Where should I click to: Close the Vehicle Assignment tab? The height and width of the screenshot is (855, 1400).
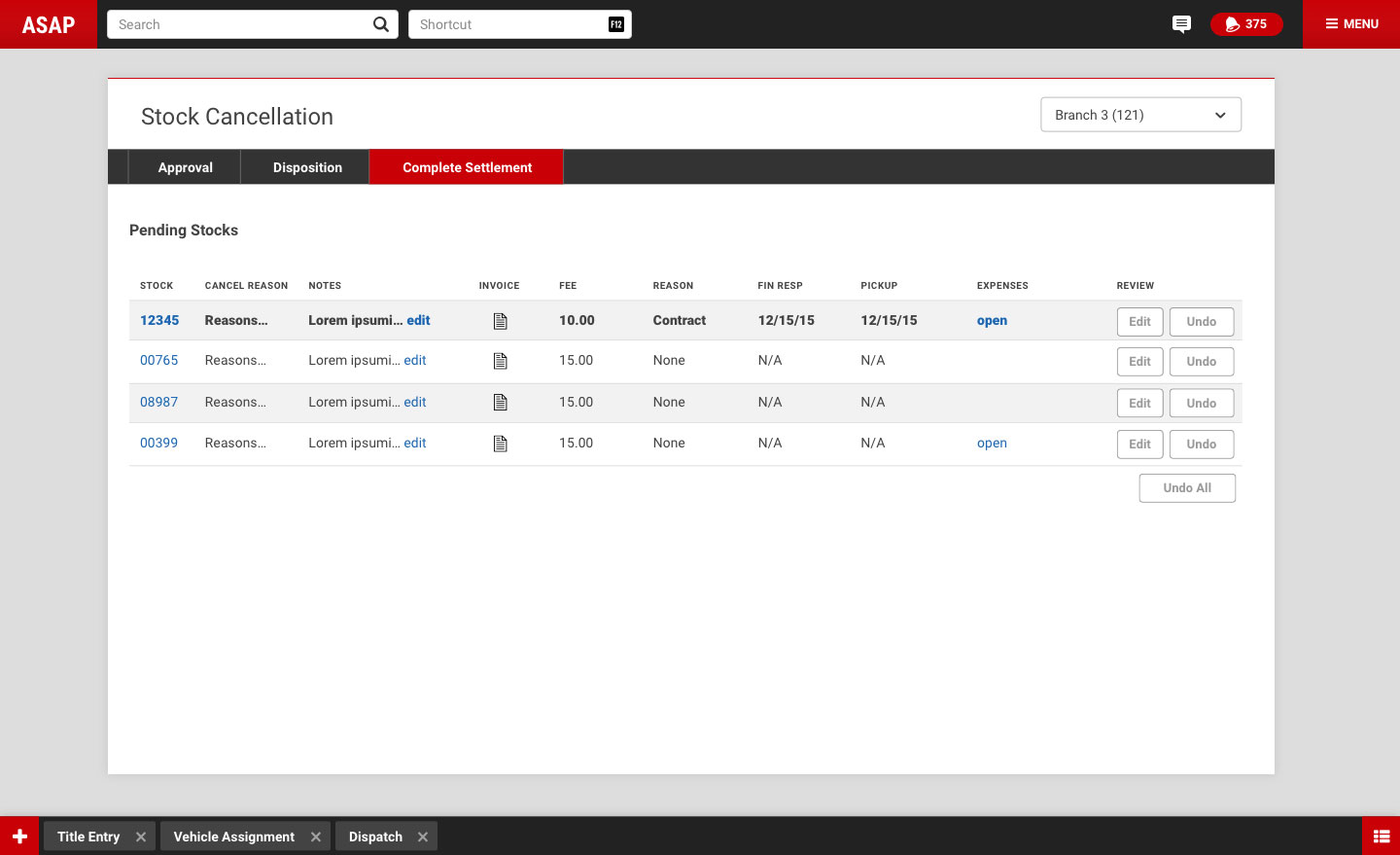[316, 837]
